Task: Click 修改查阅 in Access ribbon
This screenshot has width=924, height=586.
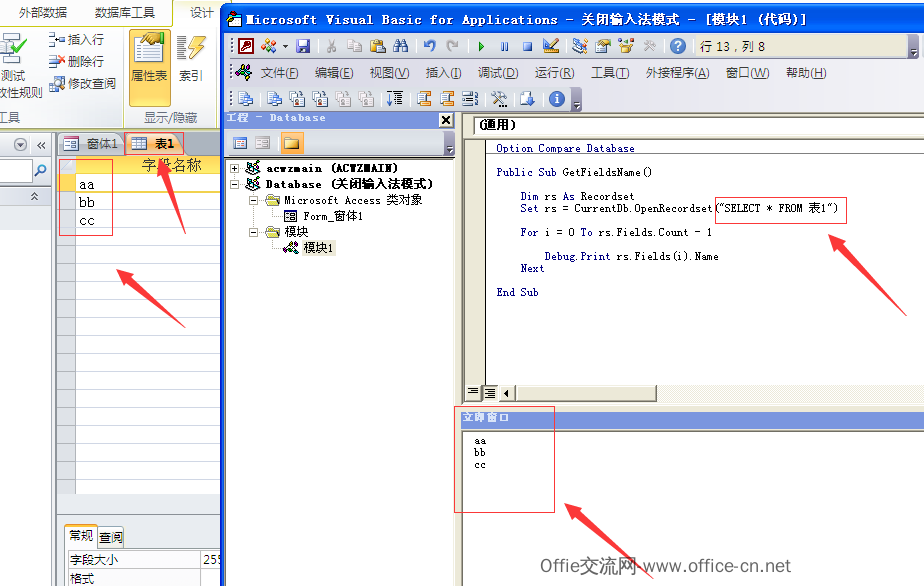Action: [82, 84]
